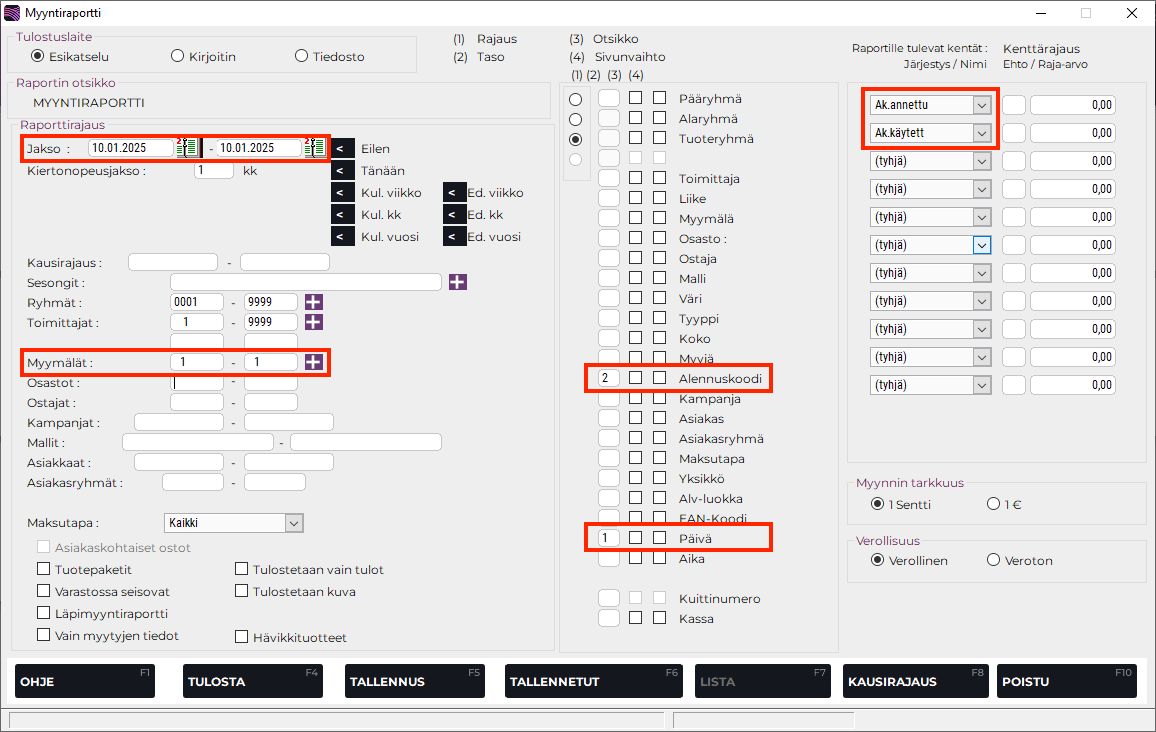Click the arrow button for Eilen
This screenshot has height=732, width=1156.
click(343, 149)
